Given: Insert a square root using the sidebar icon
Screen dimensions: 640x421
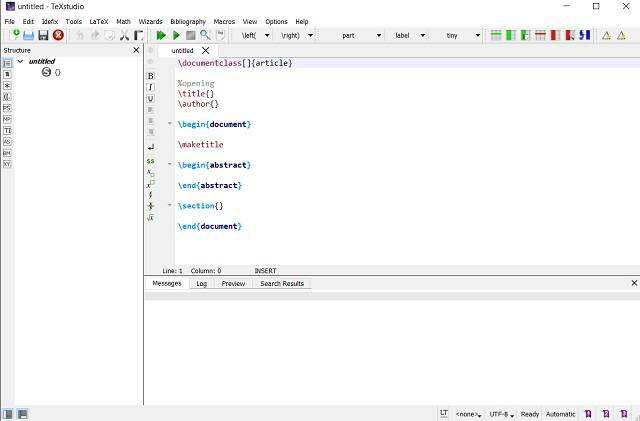Looking at the screenshot, I should click(150, 217).
